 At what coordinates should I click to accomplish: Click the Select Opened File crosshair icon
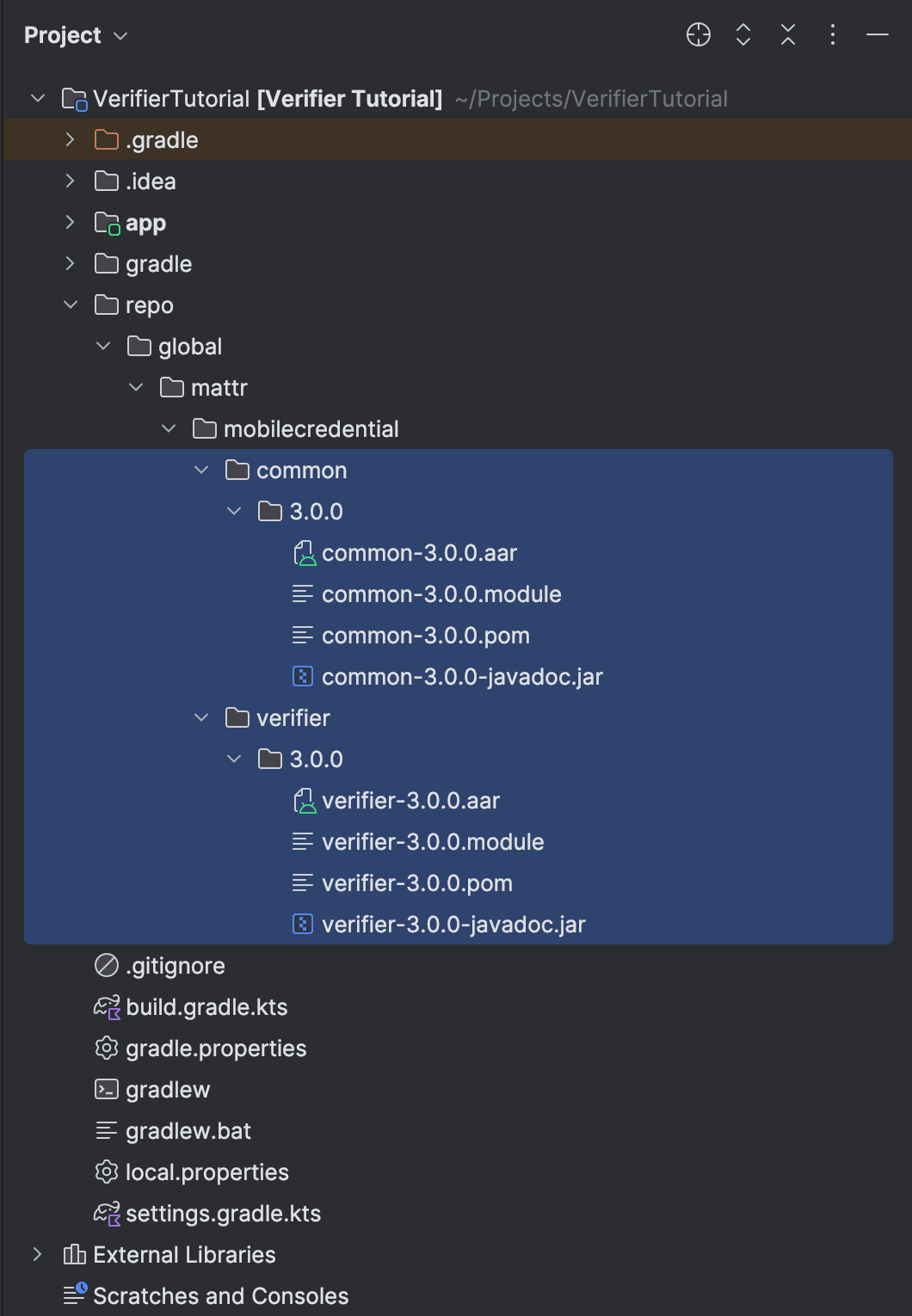point(699,35)
